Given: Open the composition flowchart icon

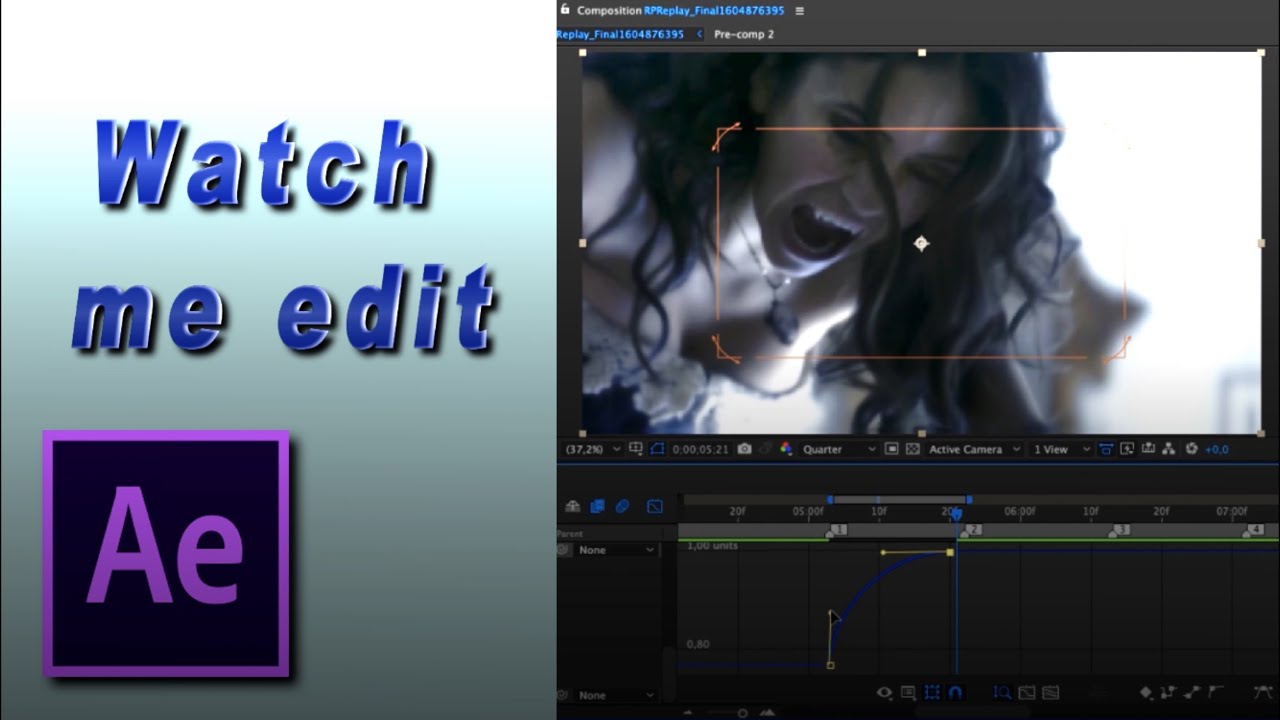Looking at the screenshot, I should (x=1168, y=449).
